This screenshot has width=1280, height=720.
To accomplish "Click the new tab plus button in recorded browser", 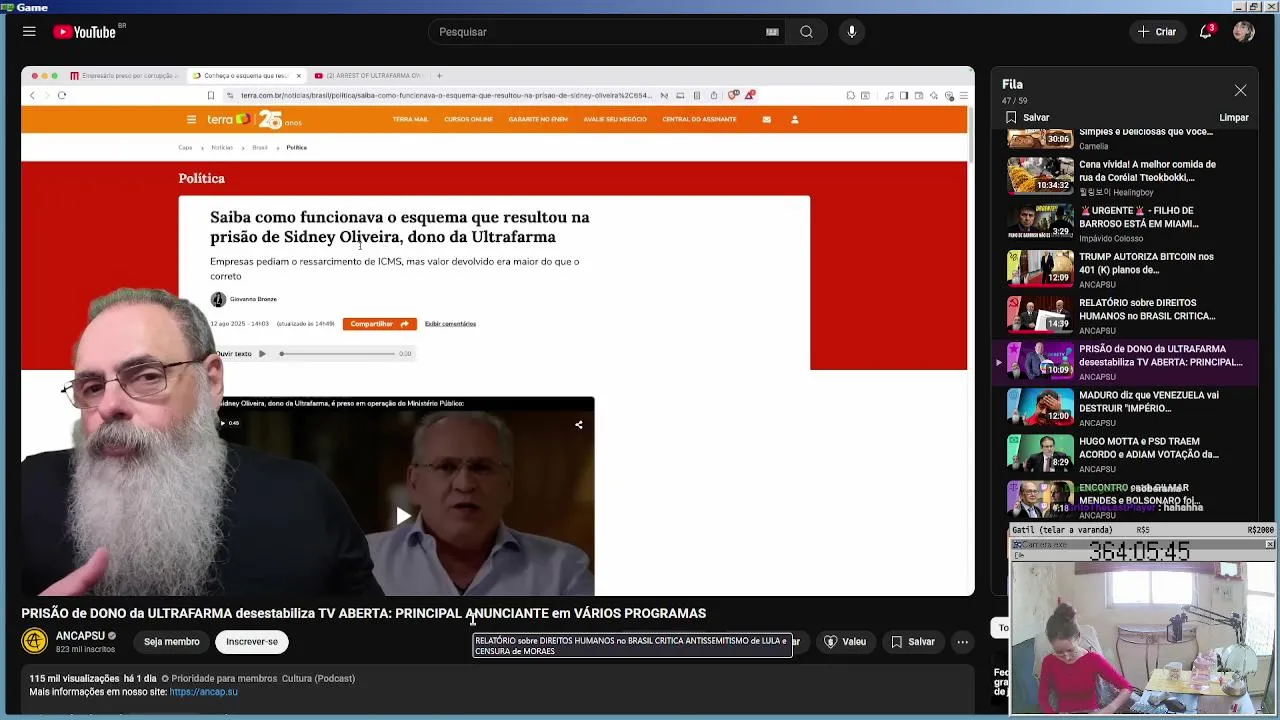I will click(x=439, y=76).
